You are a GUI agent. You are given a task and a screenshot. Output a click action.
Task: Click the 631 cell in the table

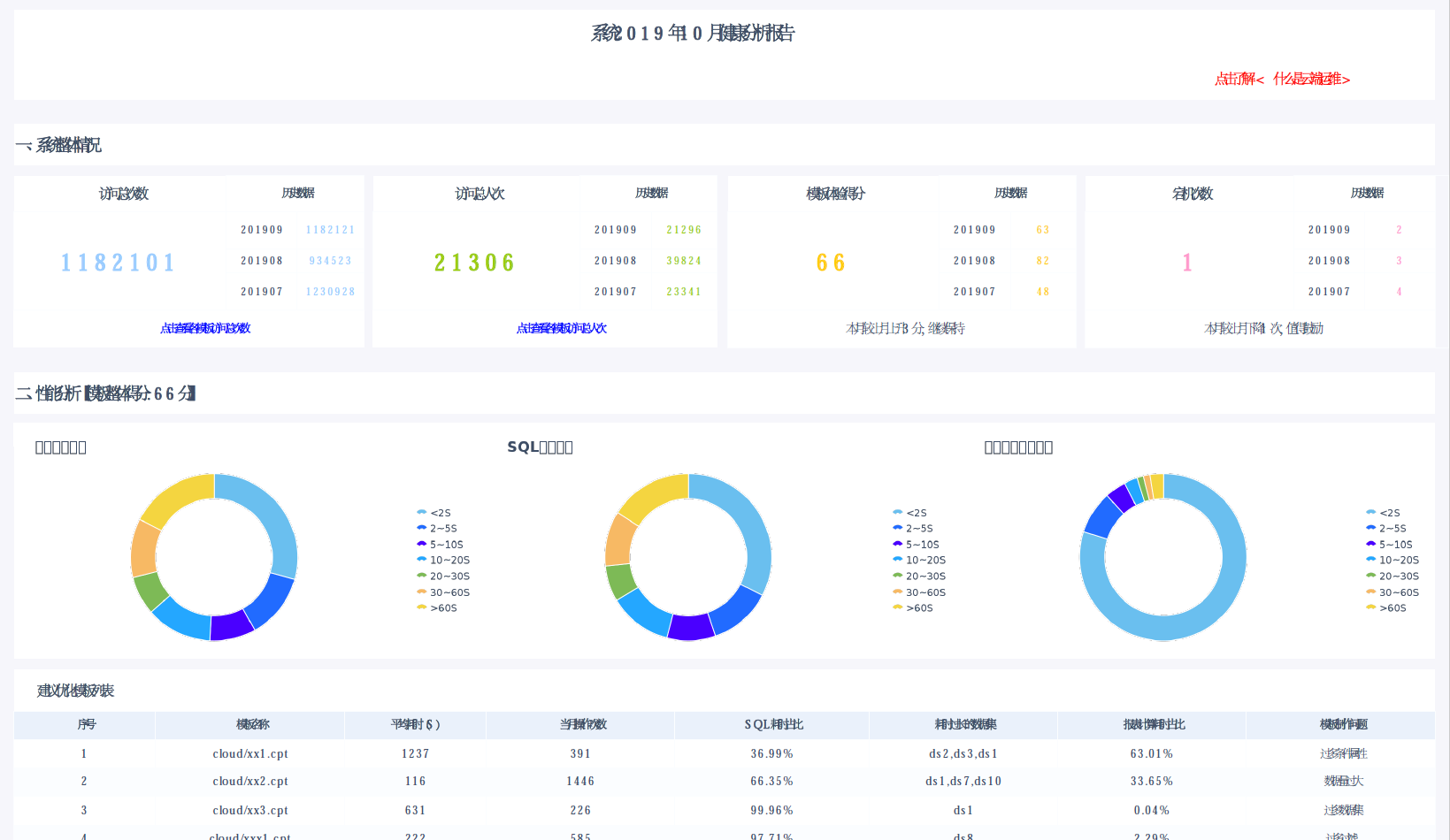(415, 811)
